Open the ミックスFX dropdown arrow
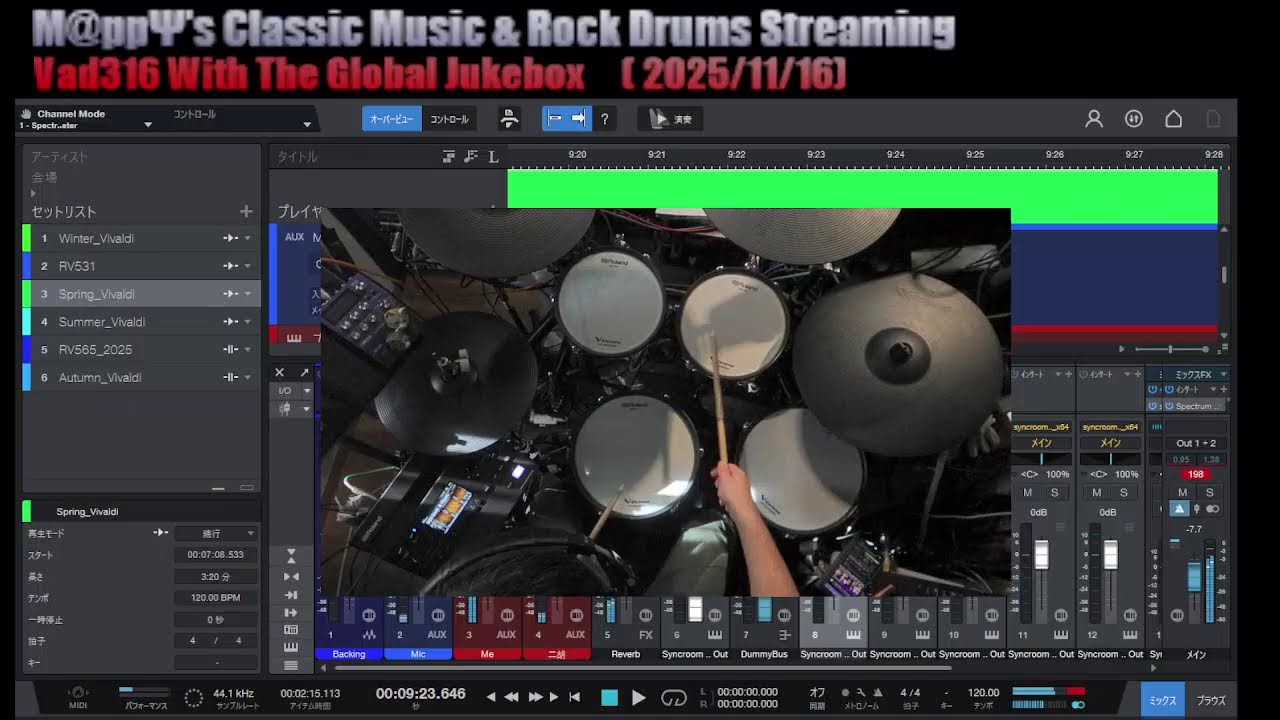The height and width of the screenshot is (720, 1280). coord(1223,374)
